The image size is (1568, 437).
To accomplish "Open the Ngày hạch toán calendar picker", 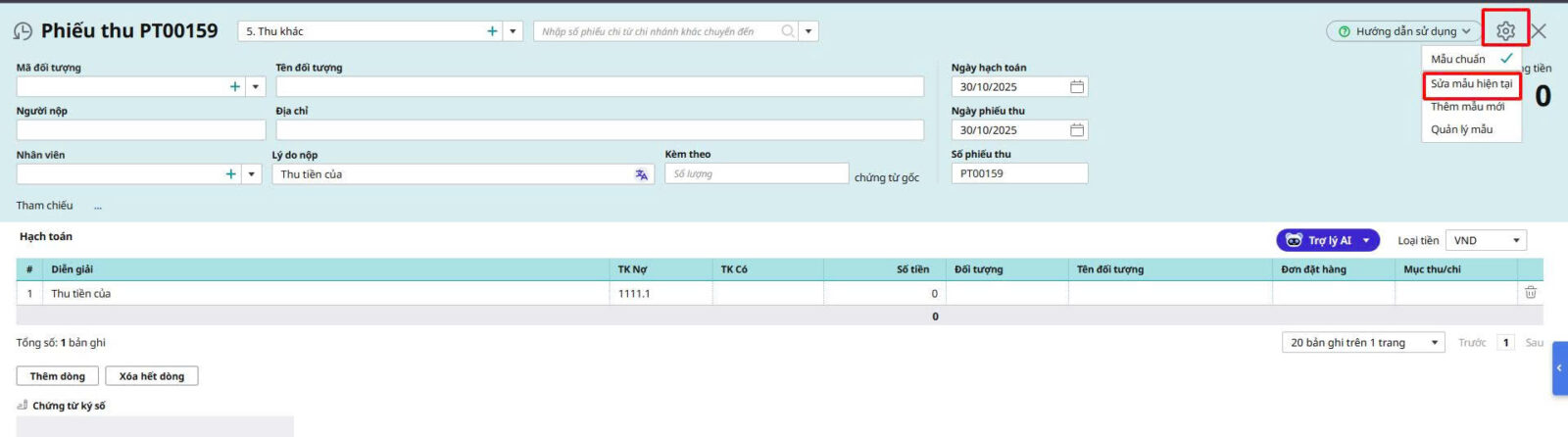I will click(1076, 87).
